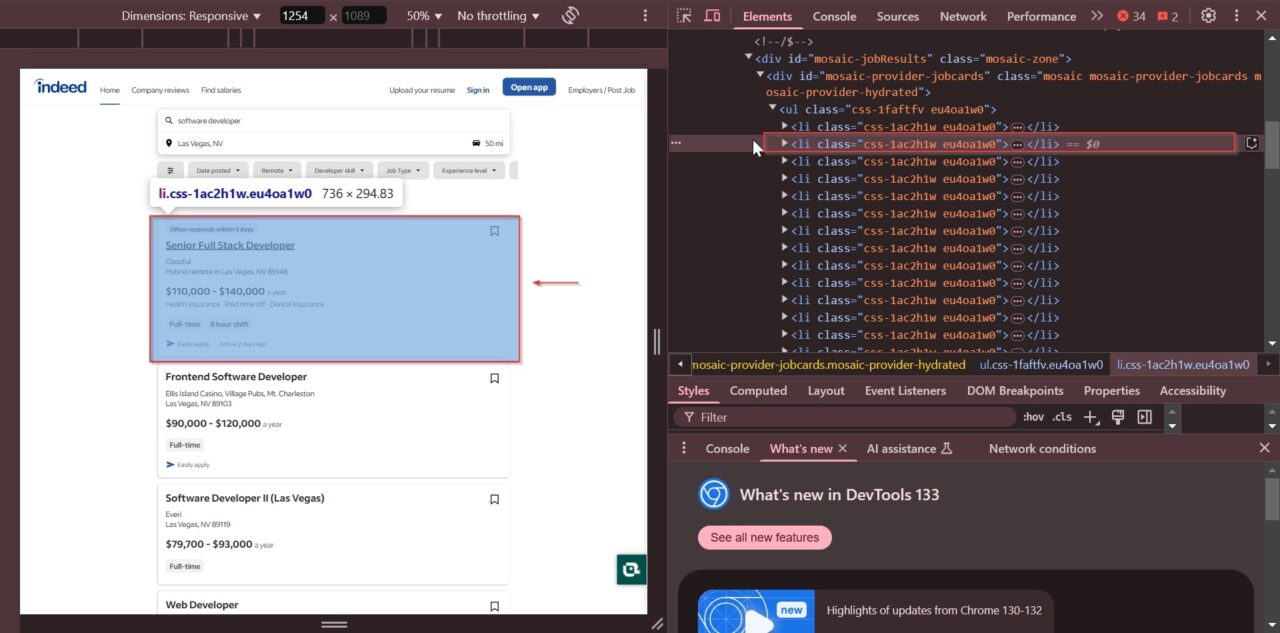Open the Computed styles tab

(x=758, y=391)
